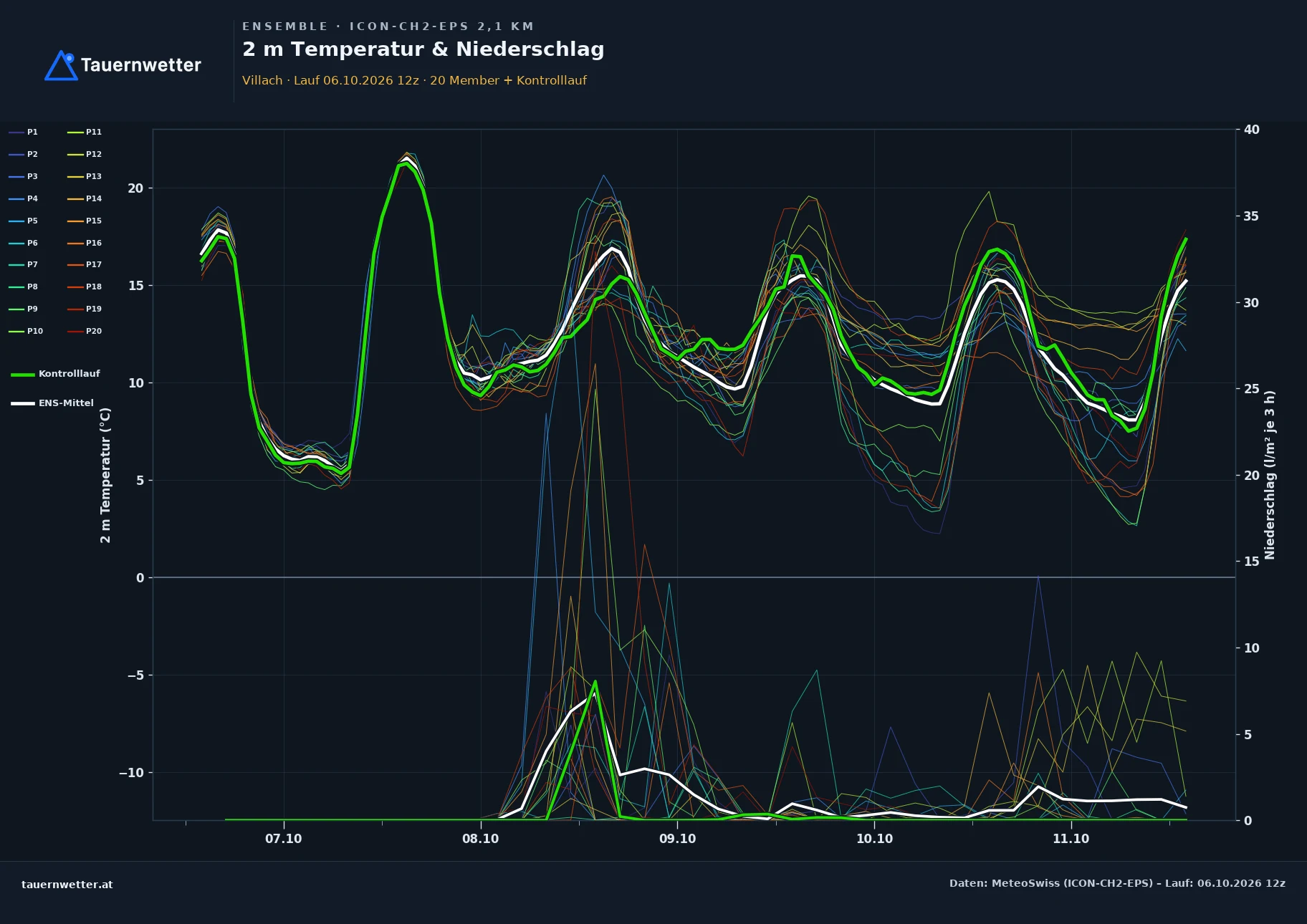
Task: Select the P2 legend entry
Action: pos(23,154)
